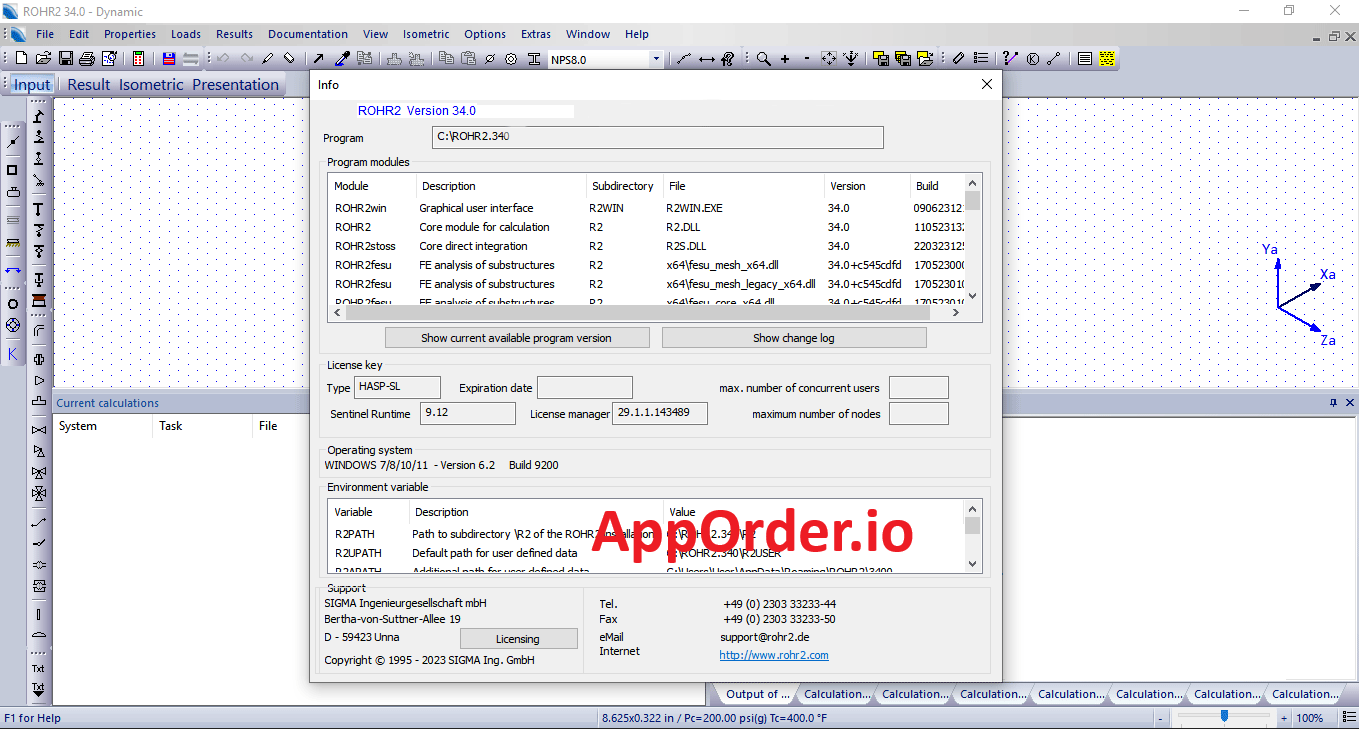This screenshot has width=1359, height=729.
Task: Select the ROHR2stoss module row
Action: coord(647,246)
